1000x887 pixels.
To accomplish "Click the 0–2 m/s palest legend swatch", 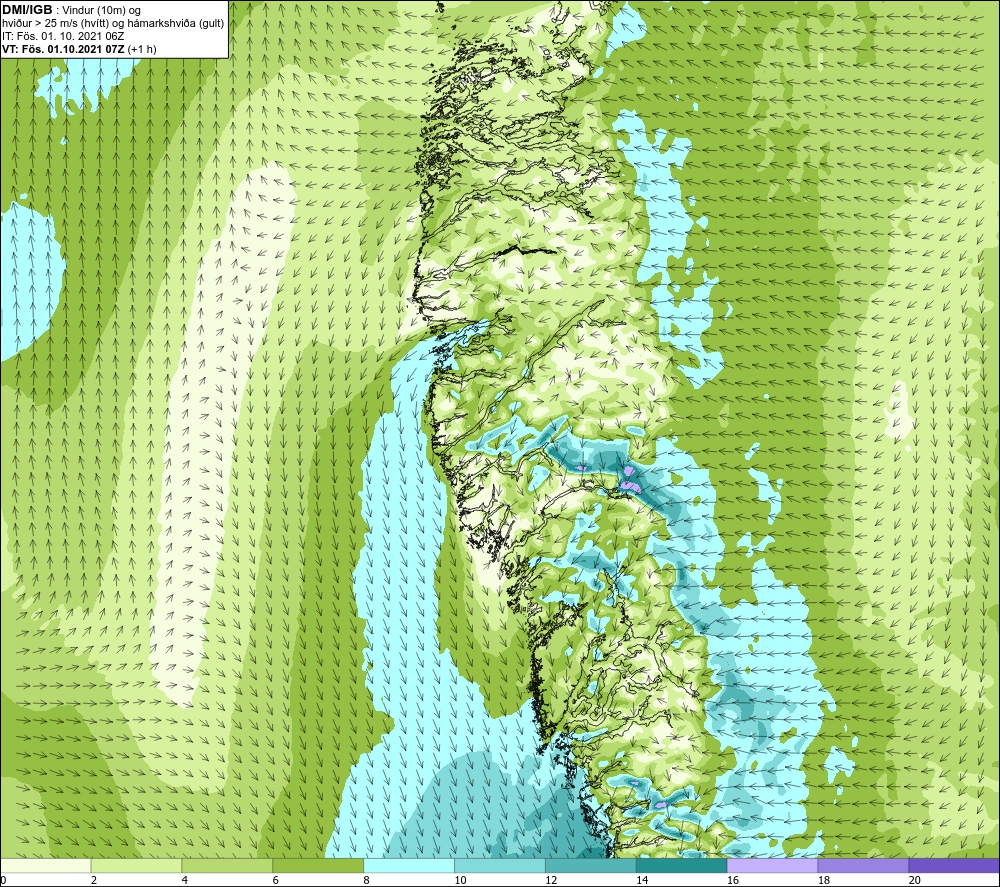I will click(46, 865).
